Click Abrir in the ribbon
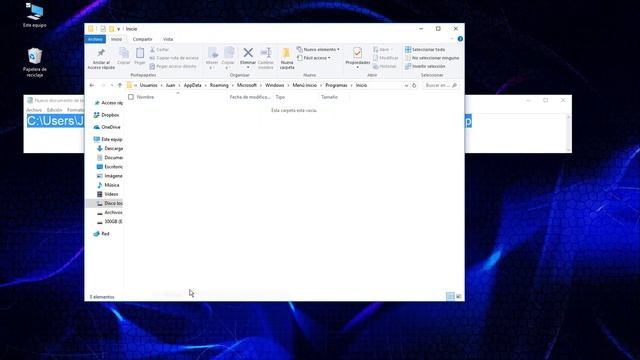The height and width of the screenshot is (360, 640). click(x=382, y=49)
